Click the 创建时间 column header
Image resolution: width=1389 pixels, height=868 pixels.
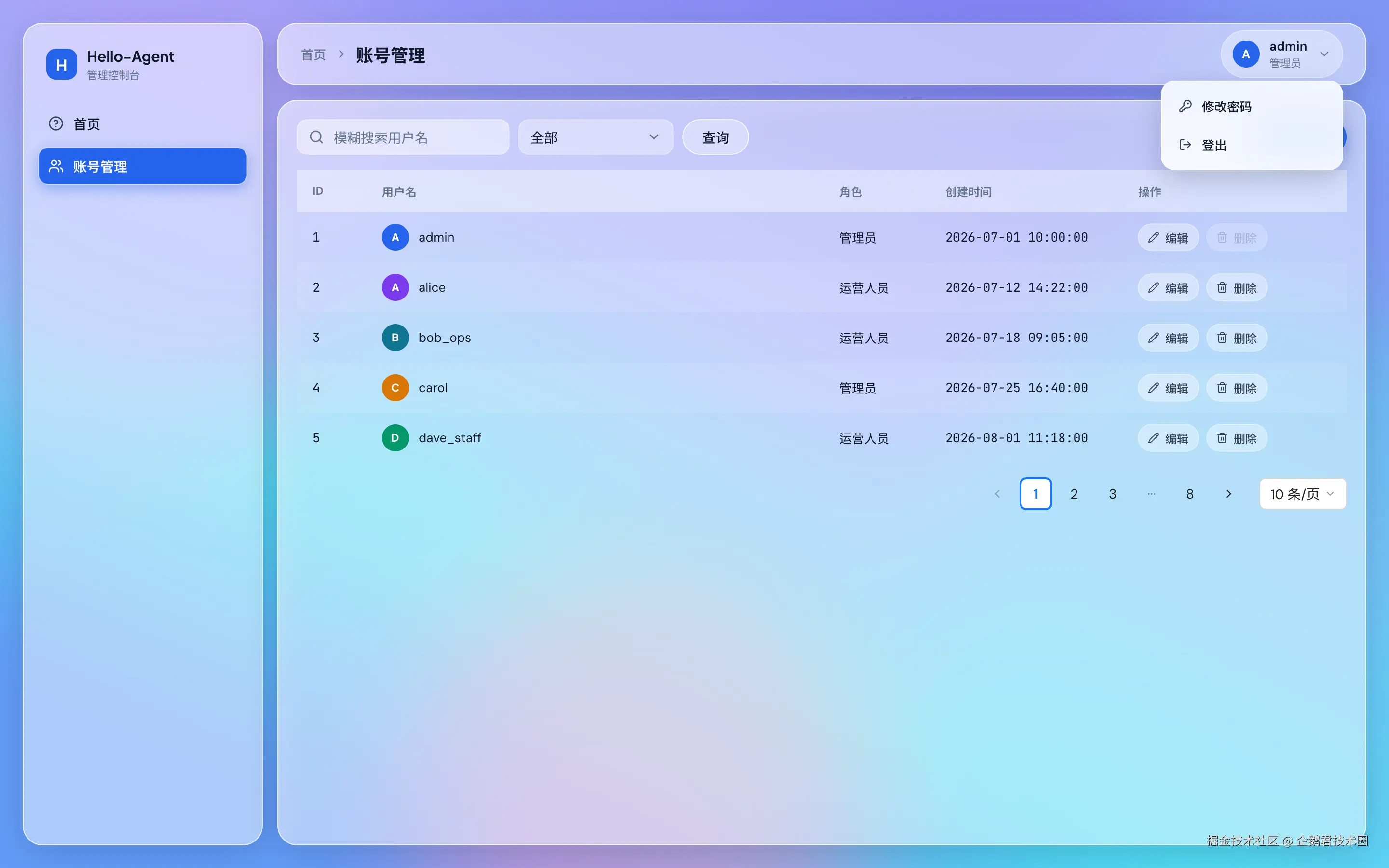(968, 192)
